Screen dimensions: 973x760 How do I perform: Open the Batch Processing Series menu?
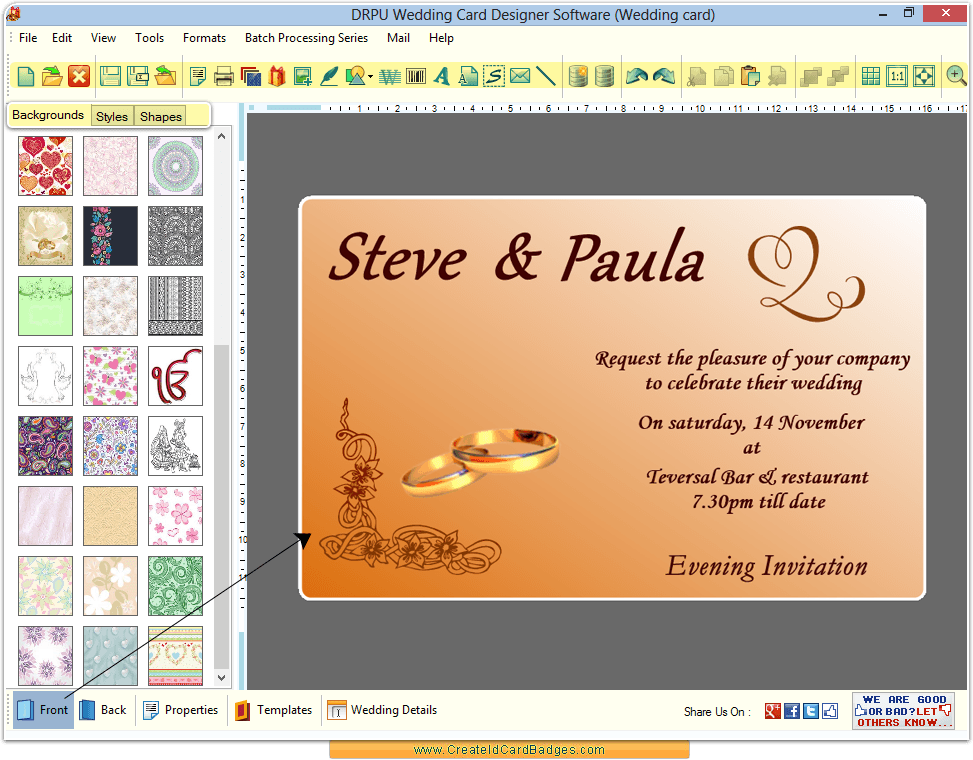tap(306, 38)
